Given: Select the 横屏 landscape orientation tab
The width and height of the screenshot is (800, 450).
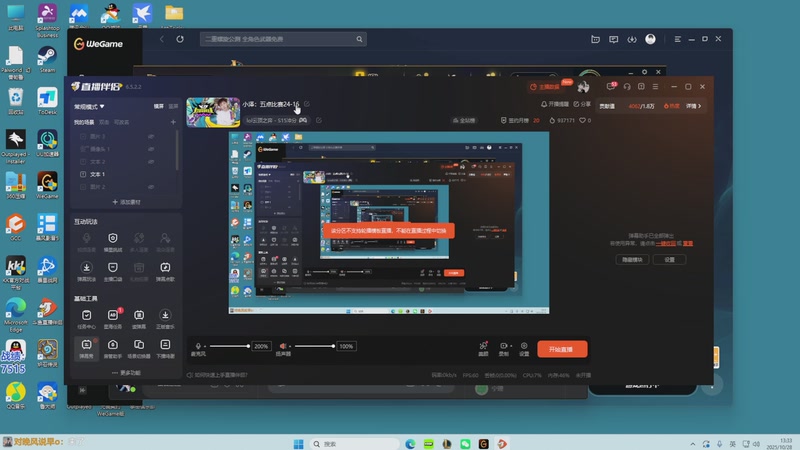Looking at the screenshot, I should pyautogui.click(x=159, y=107).
